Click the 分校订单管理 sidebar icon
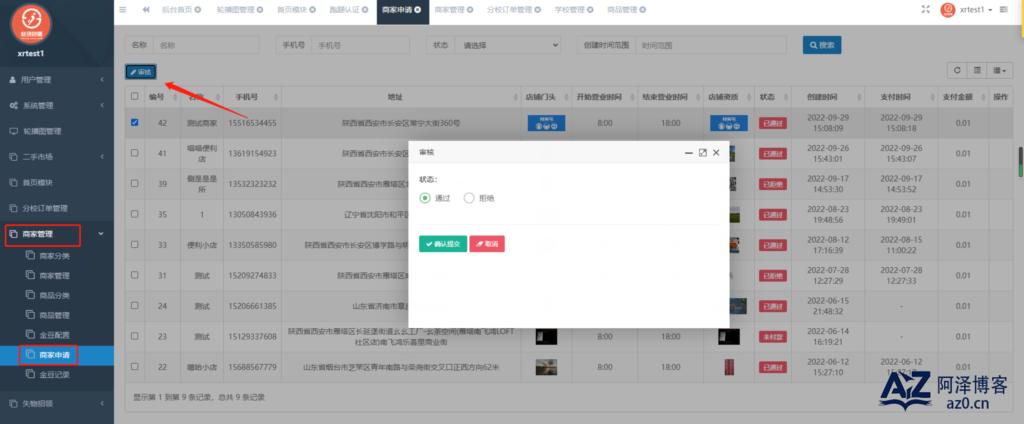This screenshot has height=424, width=1024. point(13,208)
